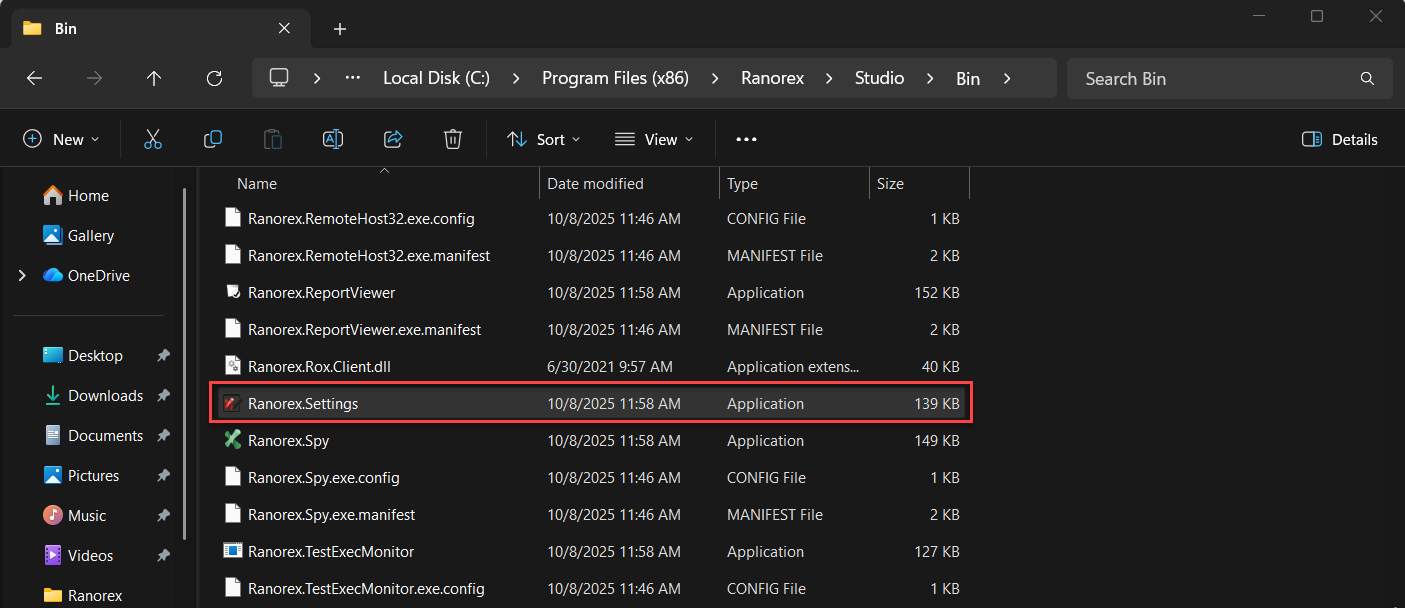Click the This PC monitor icon
Viewport: 1405px width, 608px height.
click(279, 78)
